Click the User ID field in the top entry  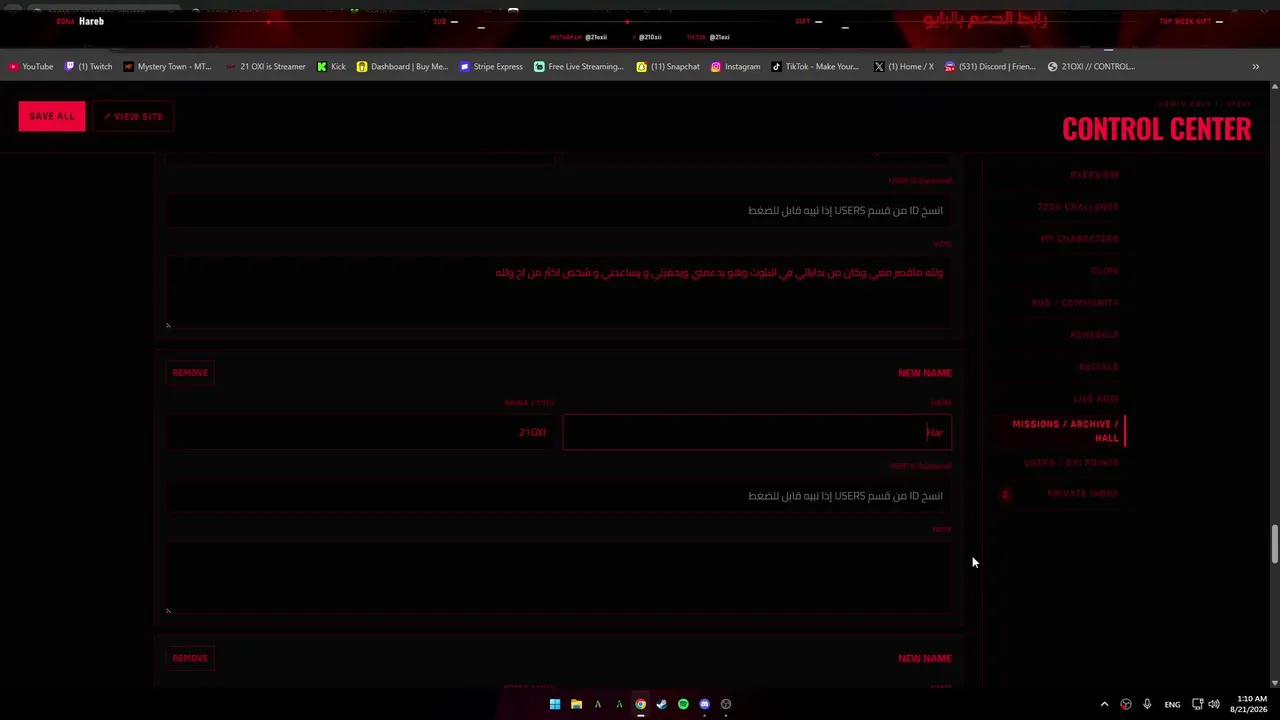point(559,211)
